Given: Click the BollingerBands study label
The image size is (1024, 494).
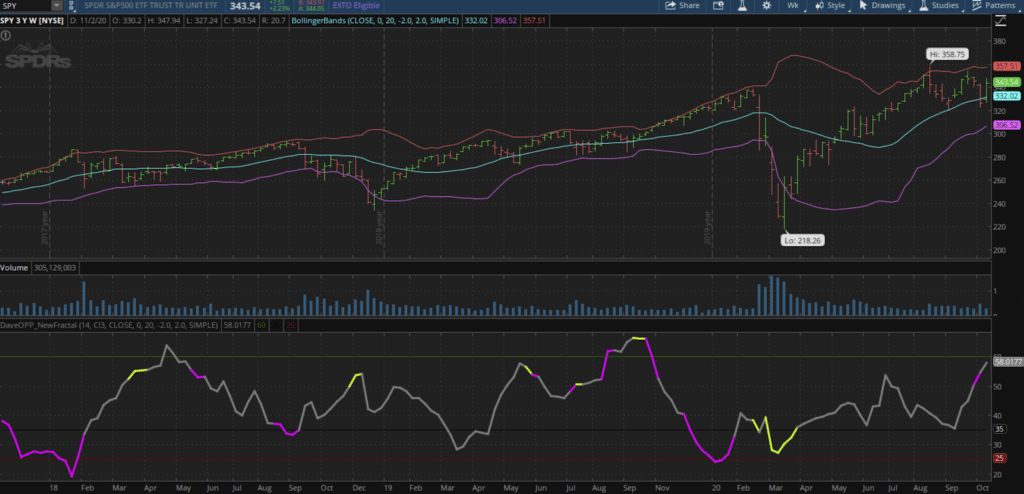Looking at the screenshot, I should pyautogui.click(x=376, y=21).
